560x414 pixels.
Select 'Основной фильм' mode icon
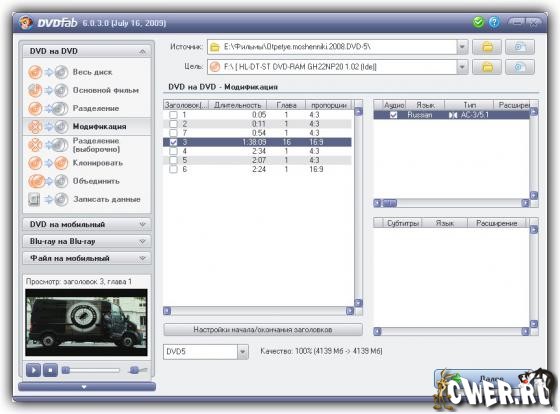click(48, 90)
